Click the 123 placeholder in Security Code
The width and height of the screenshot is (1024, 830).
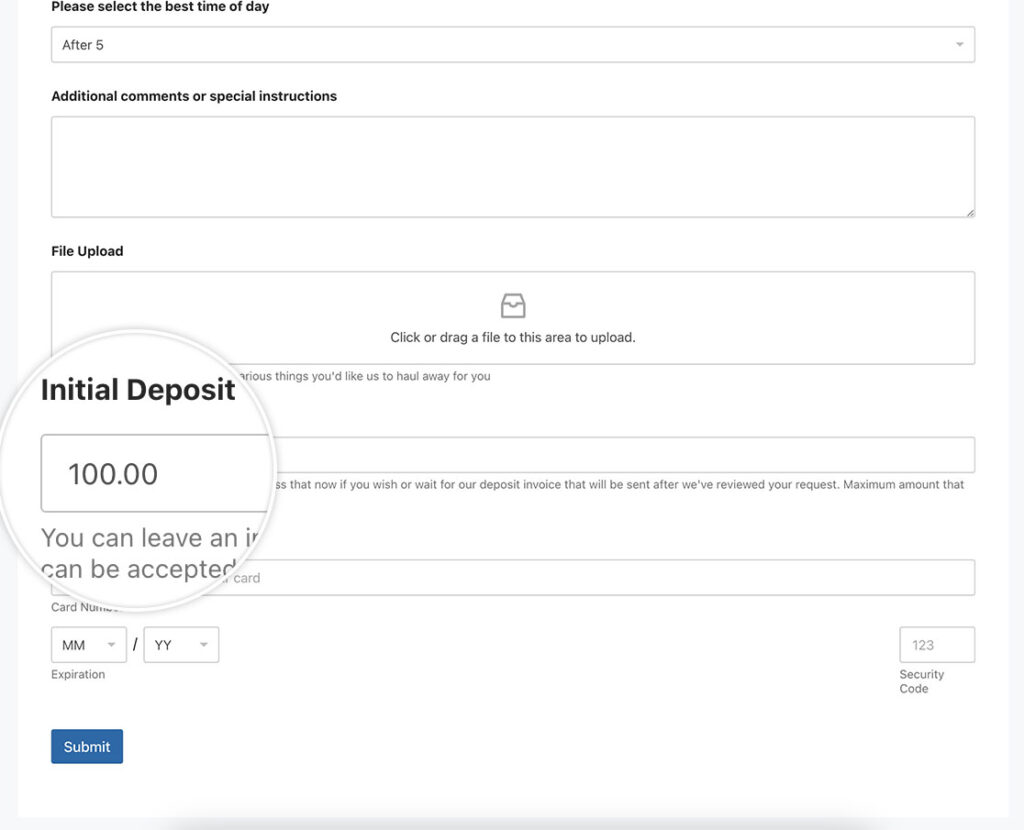pos(924,644)
